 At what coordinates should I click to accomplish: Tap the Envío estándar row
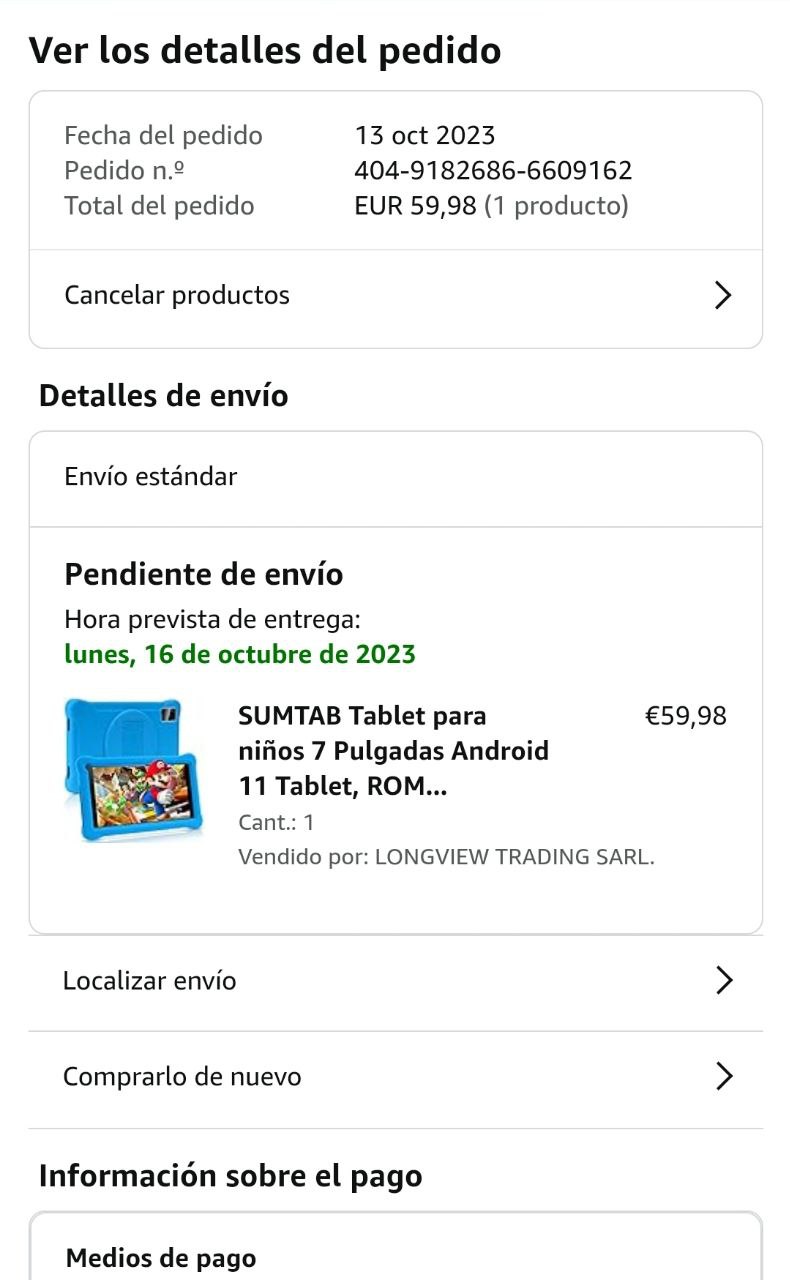coord(396,478)
